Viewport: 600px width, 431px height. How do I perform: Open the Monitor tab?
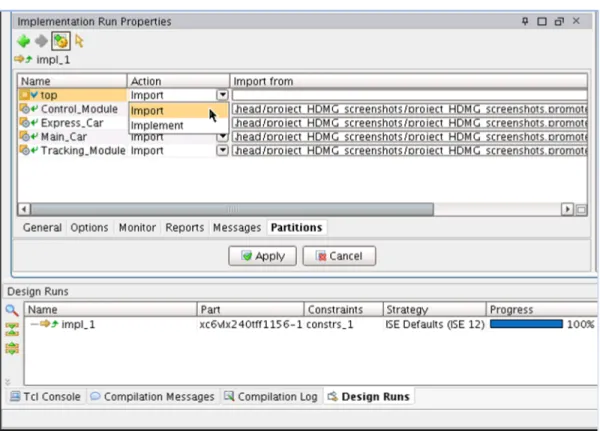pyautogui.click(x=137, y=227)
